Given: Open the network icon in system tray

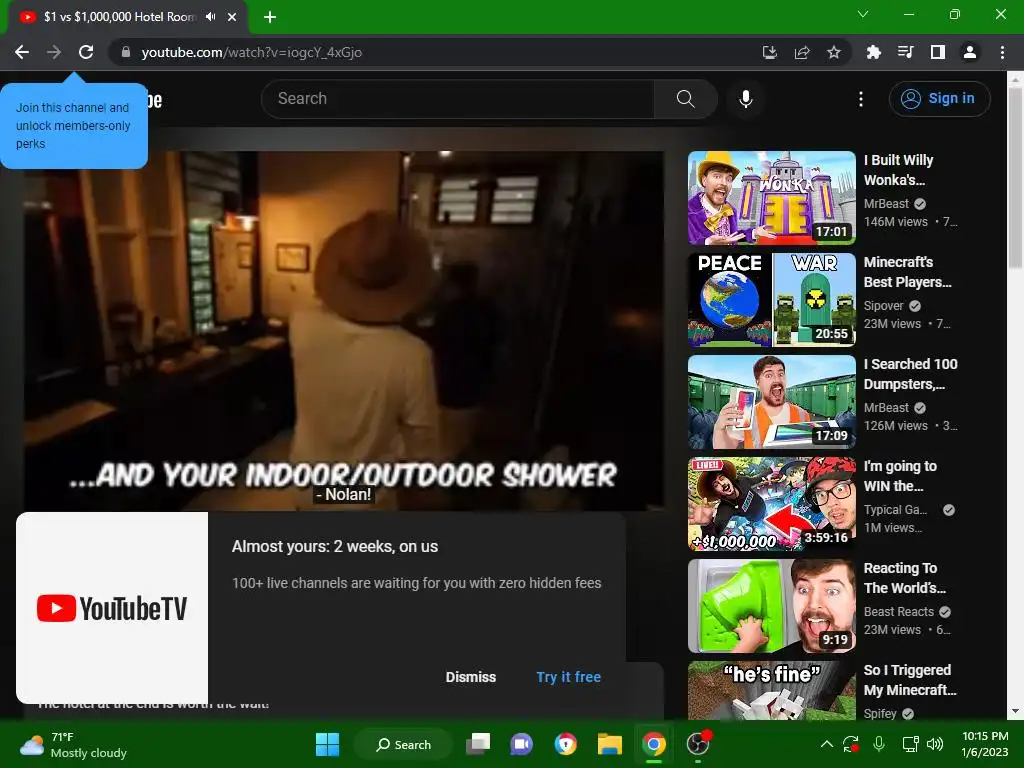Looking at the screenshot, I should coord(910,744).
